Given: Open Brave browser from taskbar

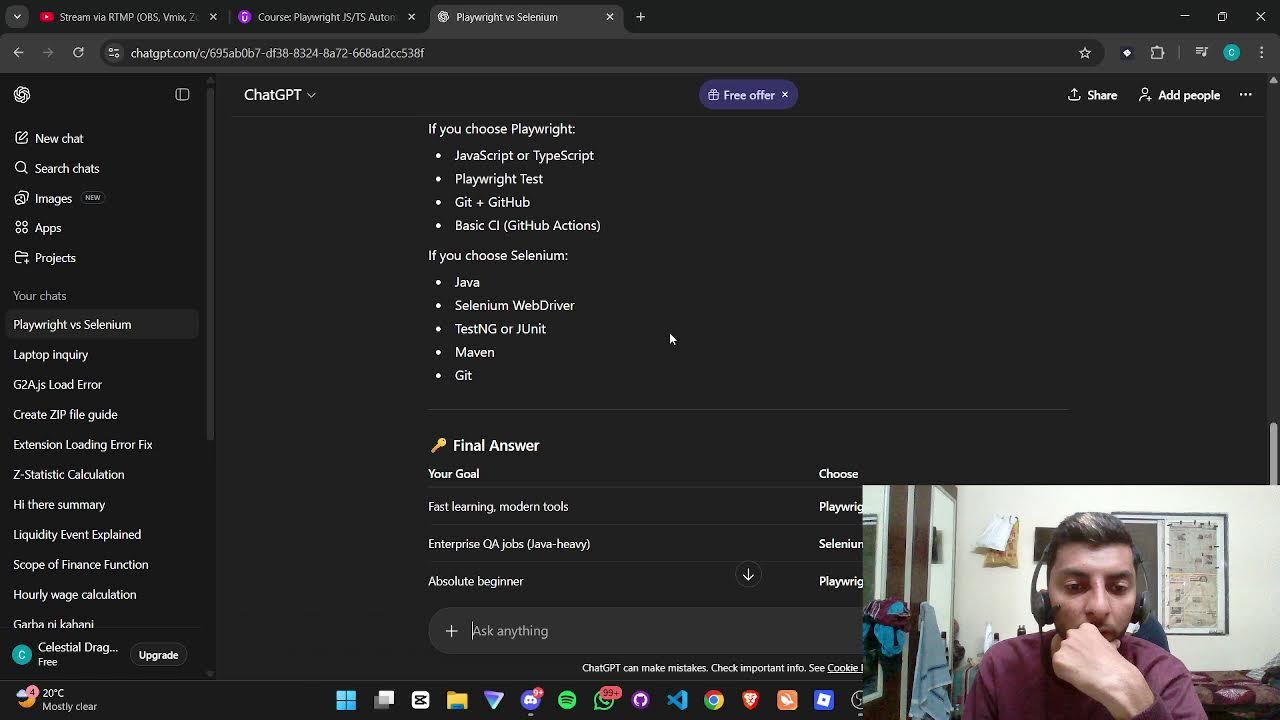Looking at the screenshot, I should point(751,700).
